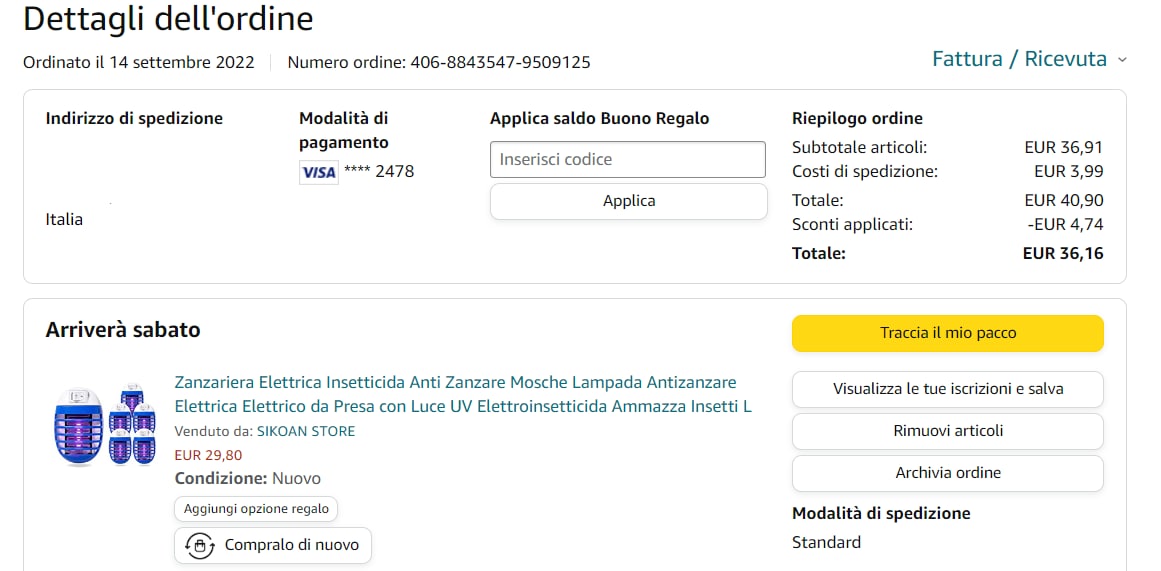This screenshot has height=571, width=1161.
Task: Click Traccia il mio pacco
Action: [x=947, y=333]
